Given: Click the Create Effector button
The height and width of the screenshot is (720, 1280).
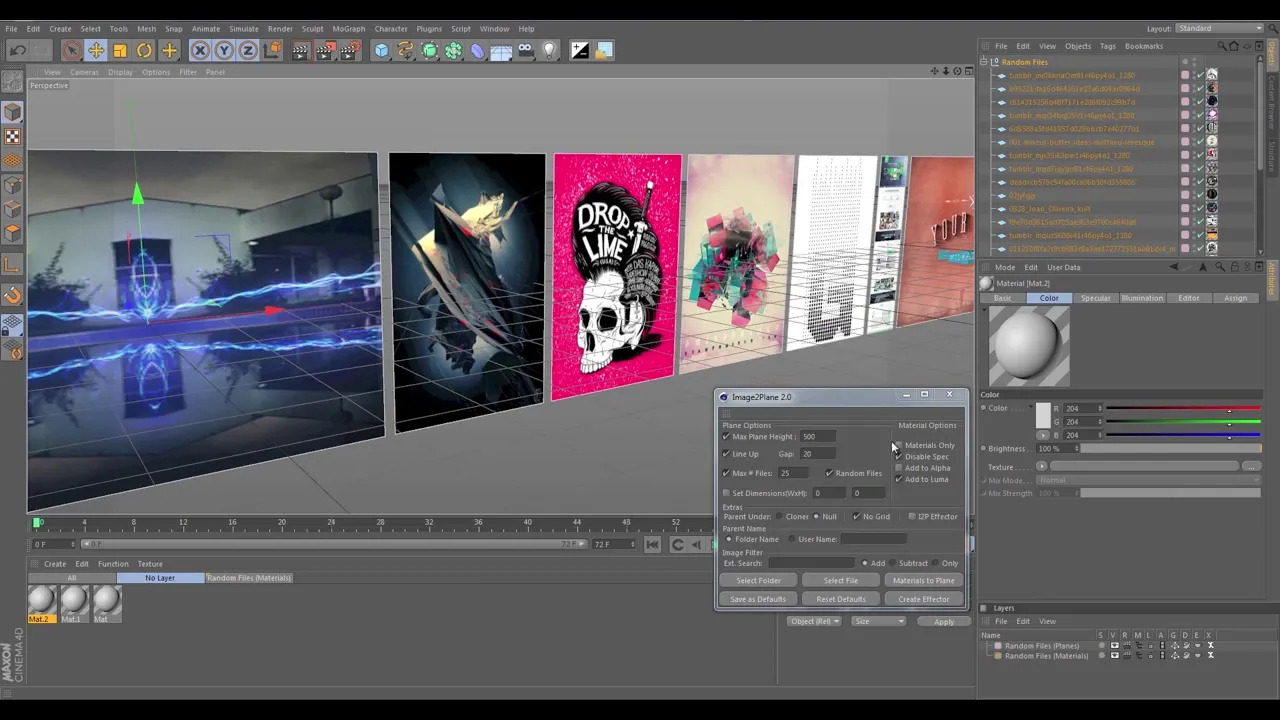Looking at the screenshot, I should pyautogui.click(x=923, y=599).
